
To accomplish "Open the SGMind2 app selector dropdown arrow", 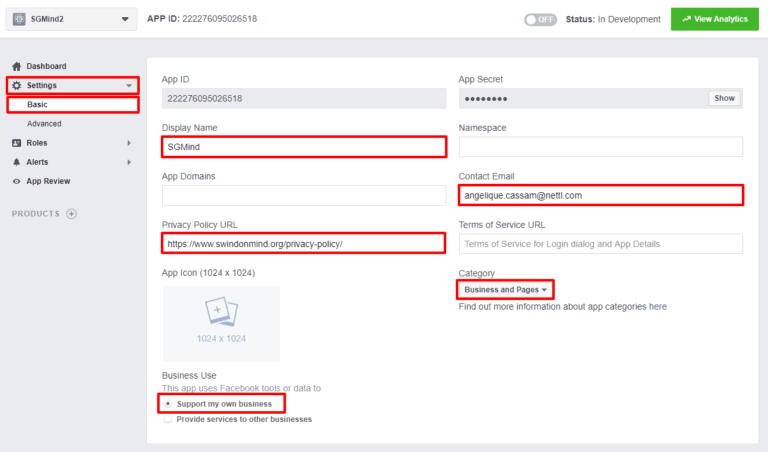I will point(125,19).
